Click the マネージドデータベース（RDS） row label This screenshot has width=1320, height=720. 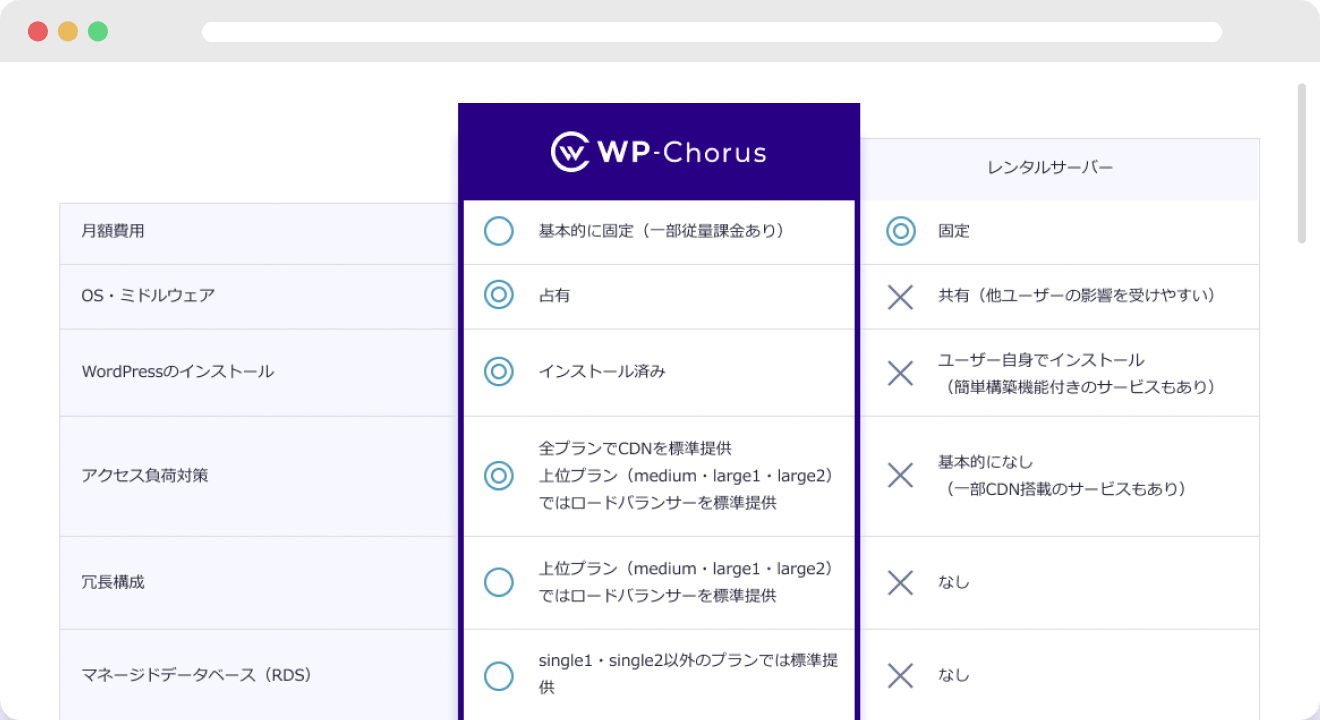coord(197,675)
